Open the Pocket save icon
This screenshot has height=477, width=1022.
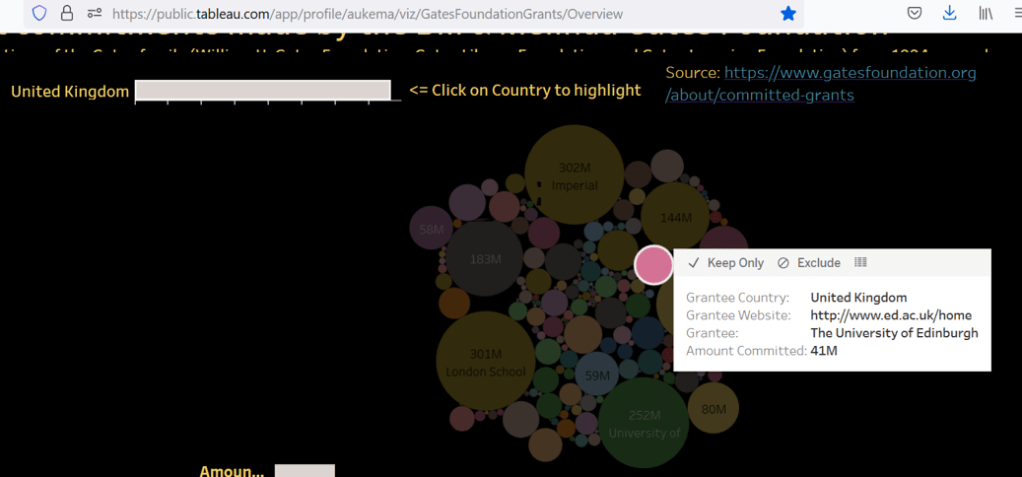[914, 14]
